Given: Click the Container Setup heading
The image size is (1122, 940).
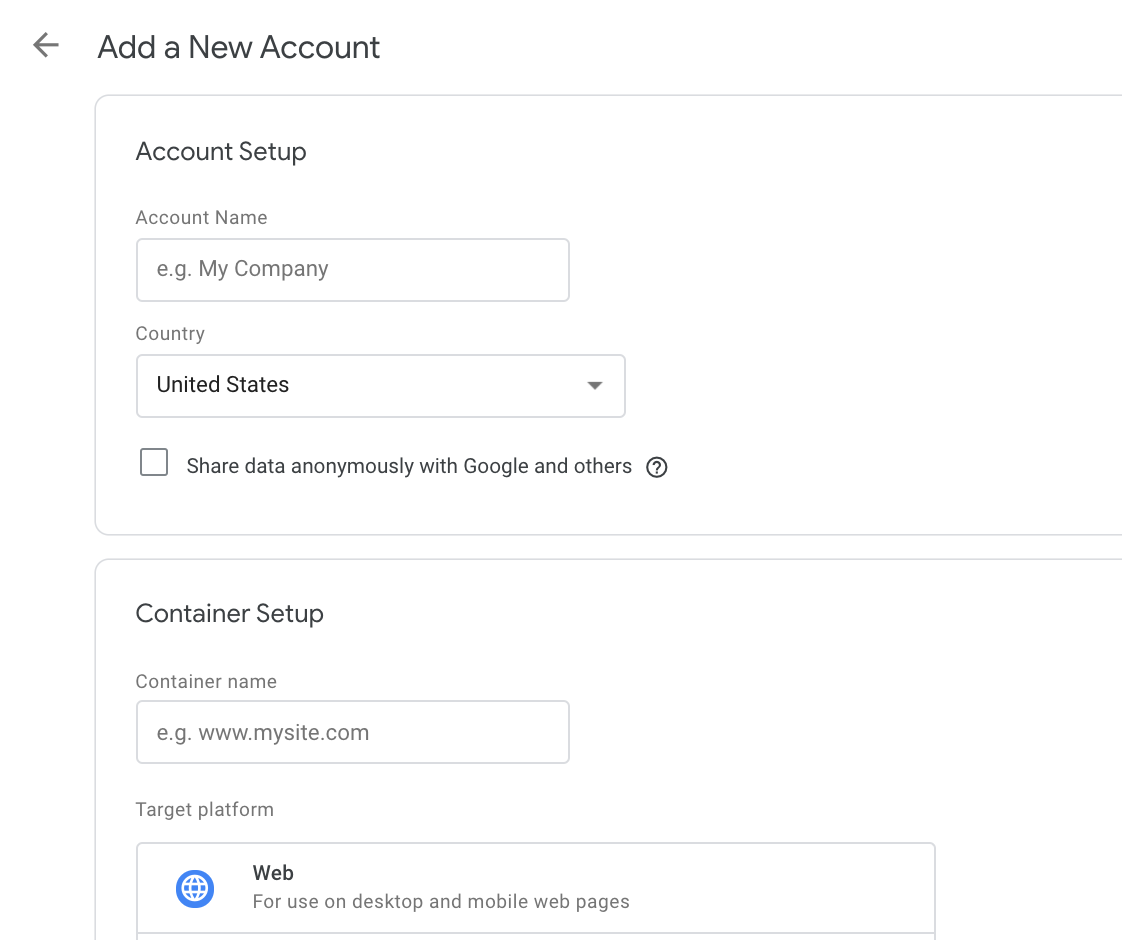Looking at the screenshot, I should pos(229,614).
